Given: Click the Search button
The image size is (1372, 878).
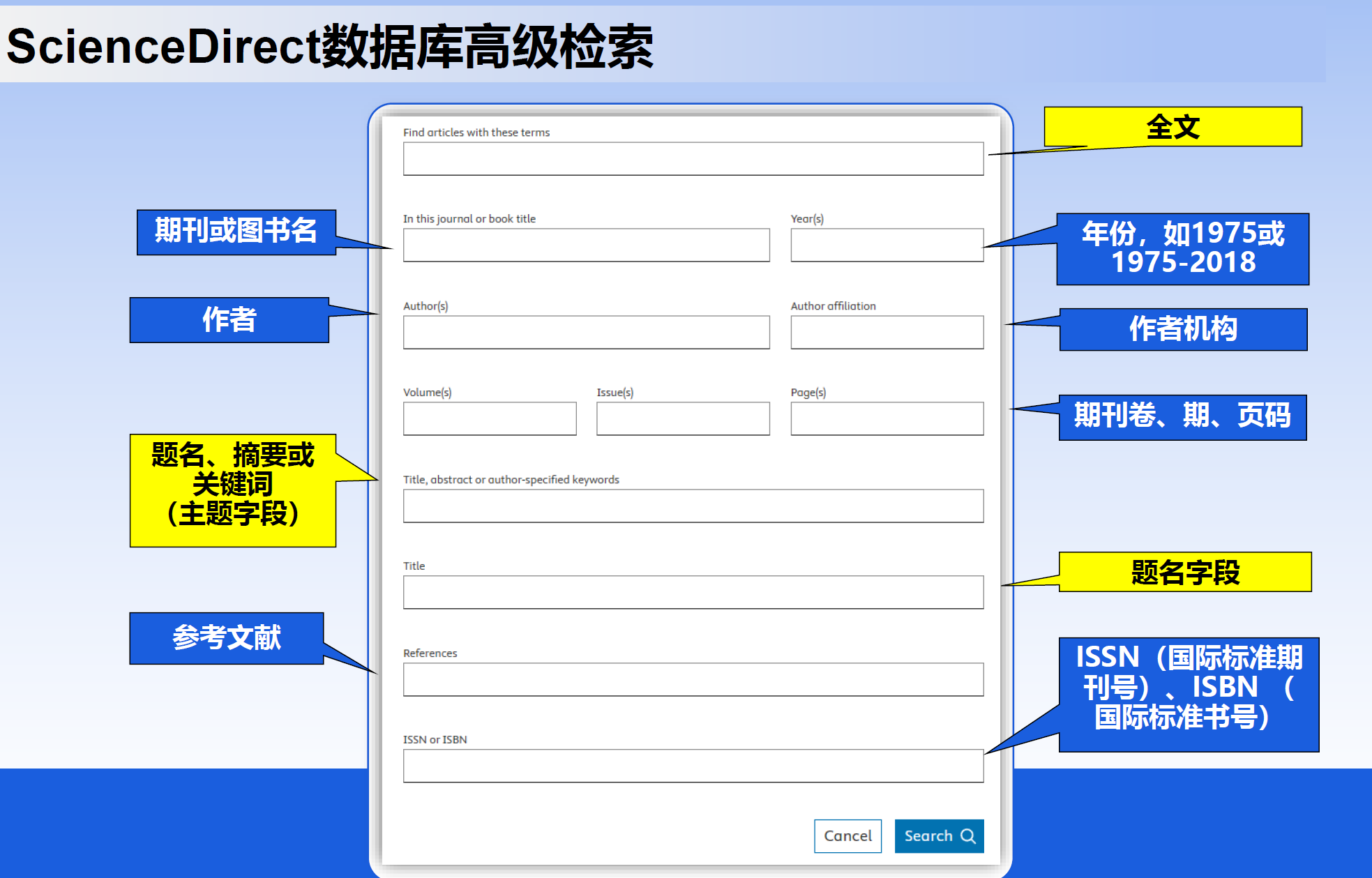Looking at the screenshot, I should [939, 835].
